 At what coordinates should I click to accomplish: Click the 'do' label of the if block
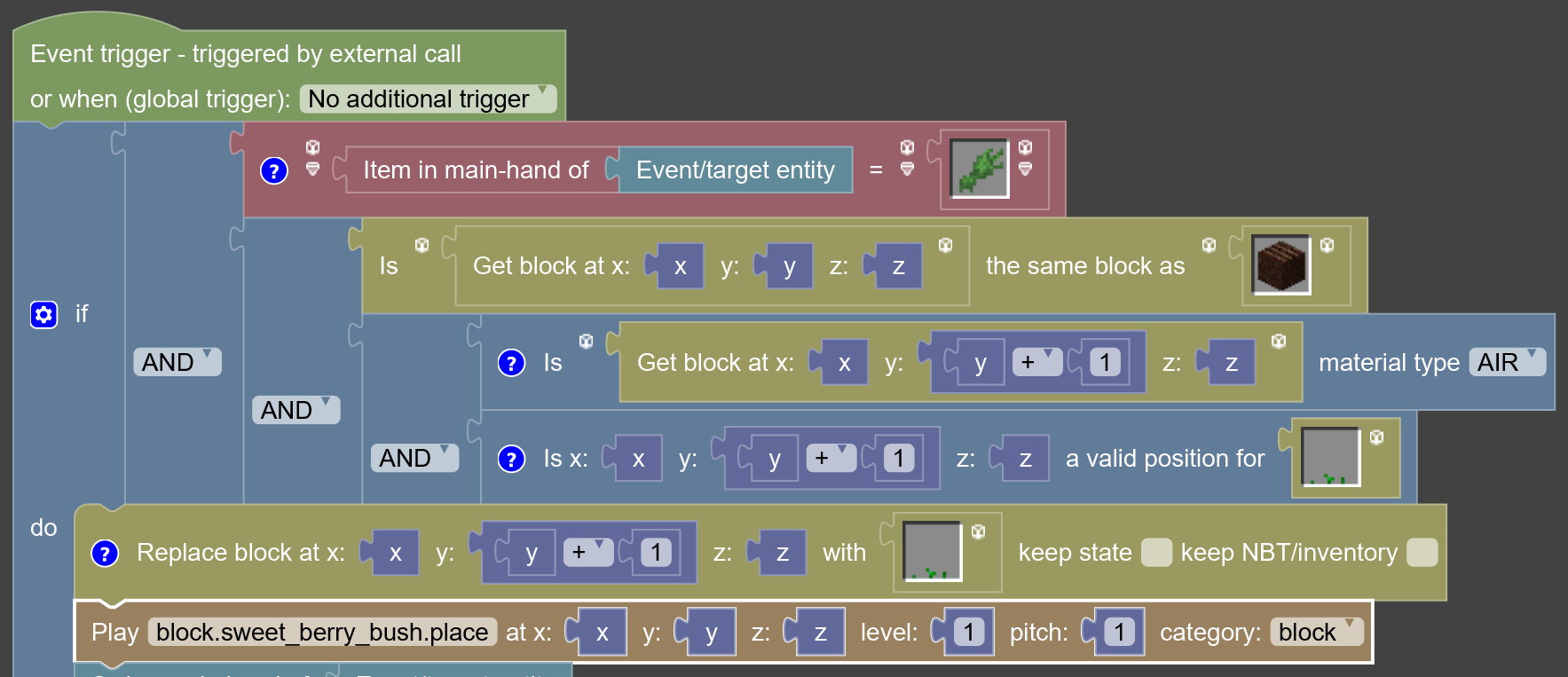(43, 528)
